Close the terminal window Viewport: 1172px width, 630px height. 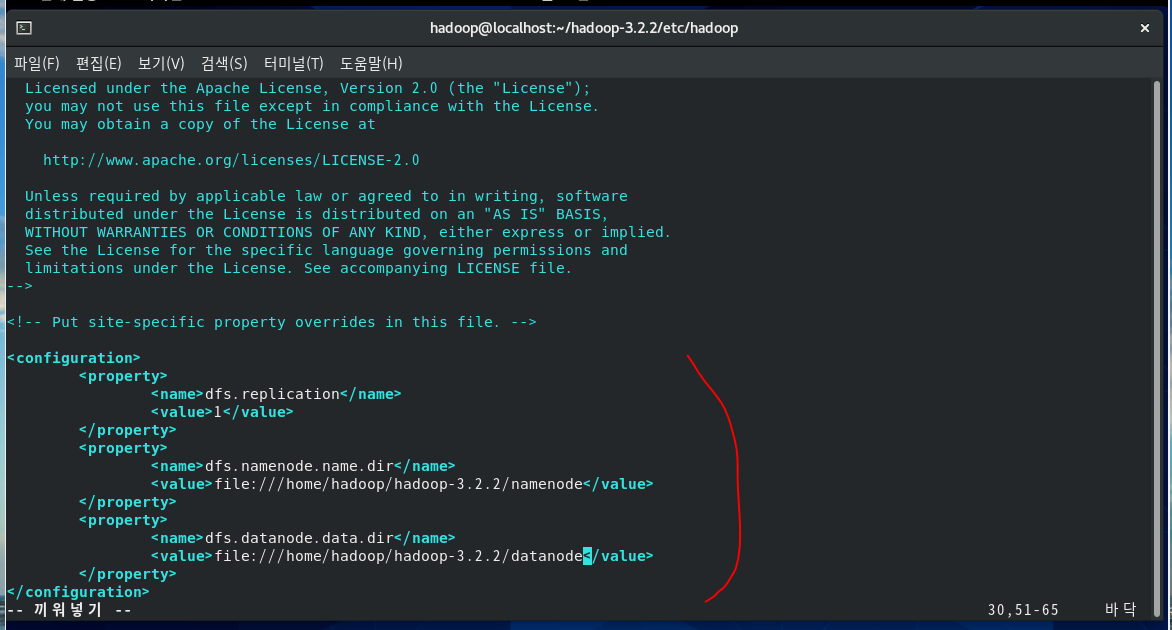tap(1144, 28)
